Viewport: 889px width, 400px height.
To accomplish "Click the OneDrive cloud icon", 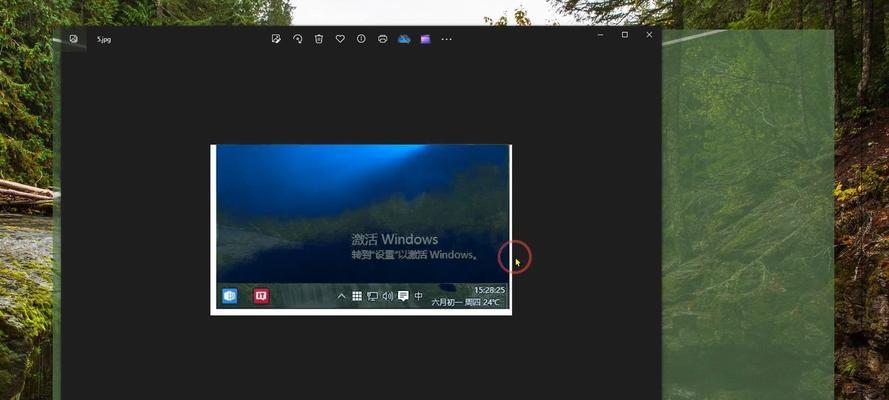I will click(x=404, y=39).
